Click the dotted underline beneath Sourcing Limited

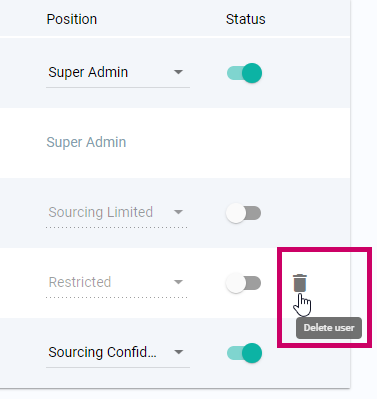pyautogui.click(x=117, y=227)
